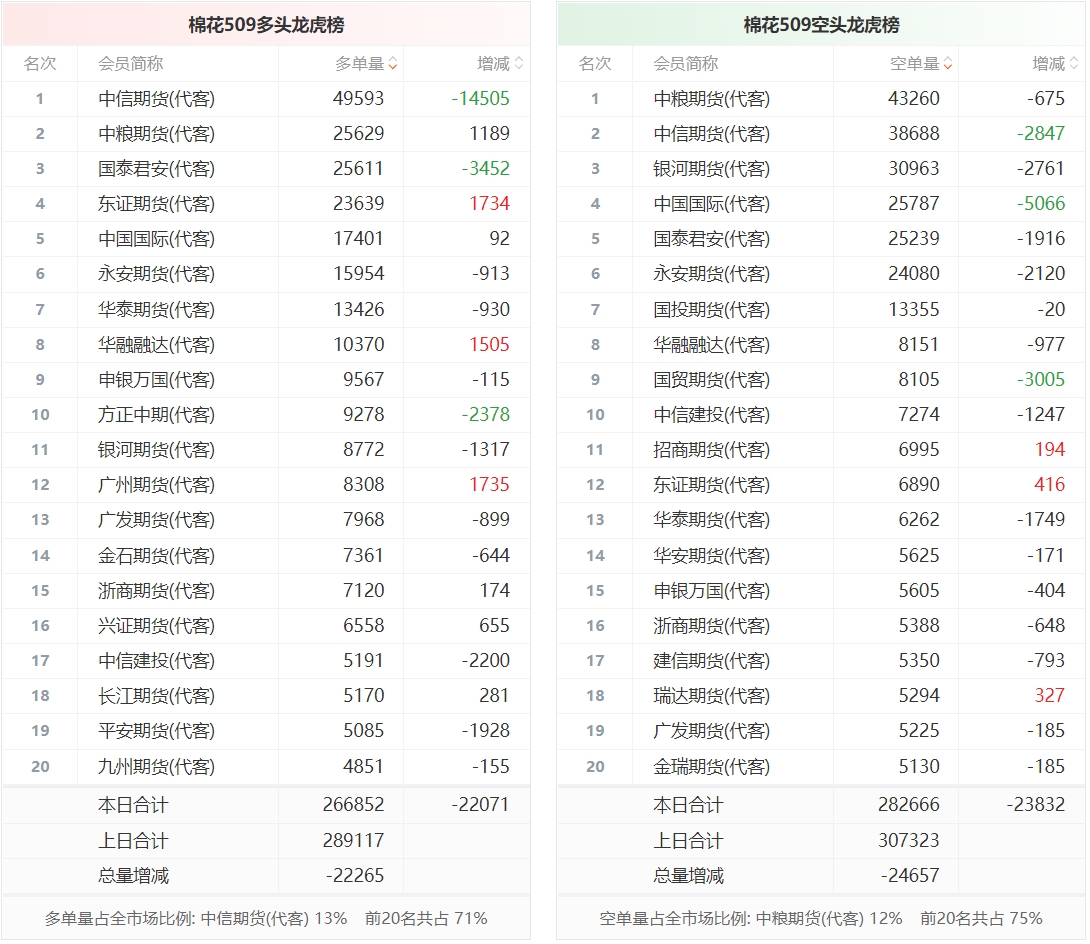1090x944 pixels.
Task: Click 广州期货(代客) row name
Action: click(156, 485)
